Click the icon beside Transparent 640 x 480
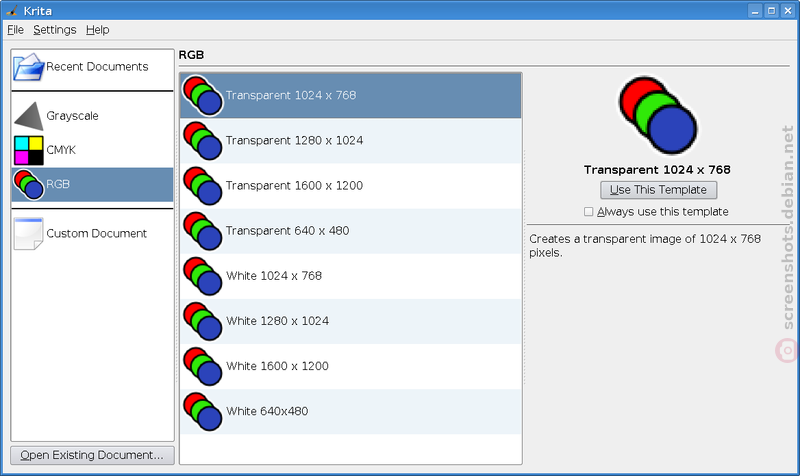This screenshot has width=800, height=476. click(203, 231)
